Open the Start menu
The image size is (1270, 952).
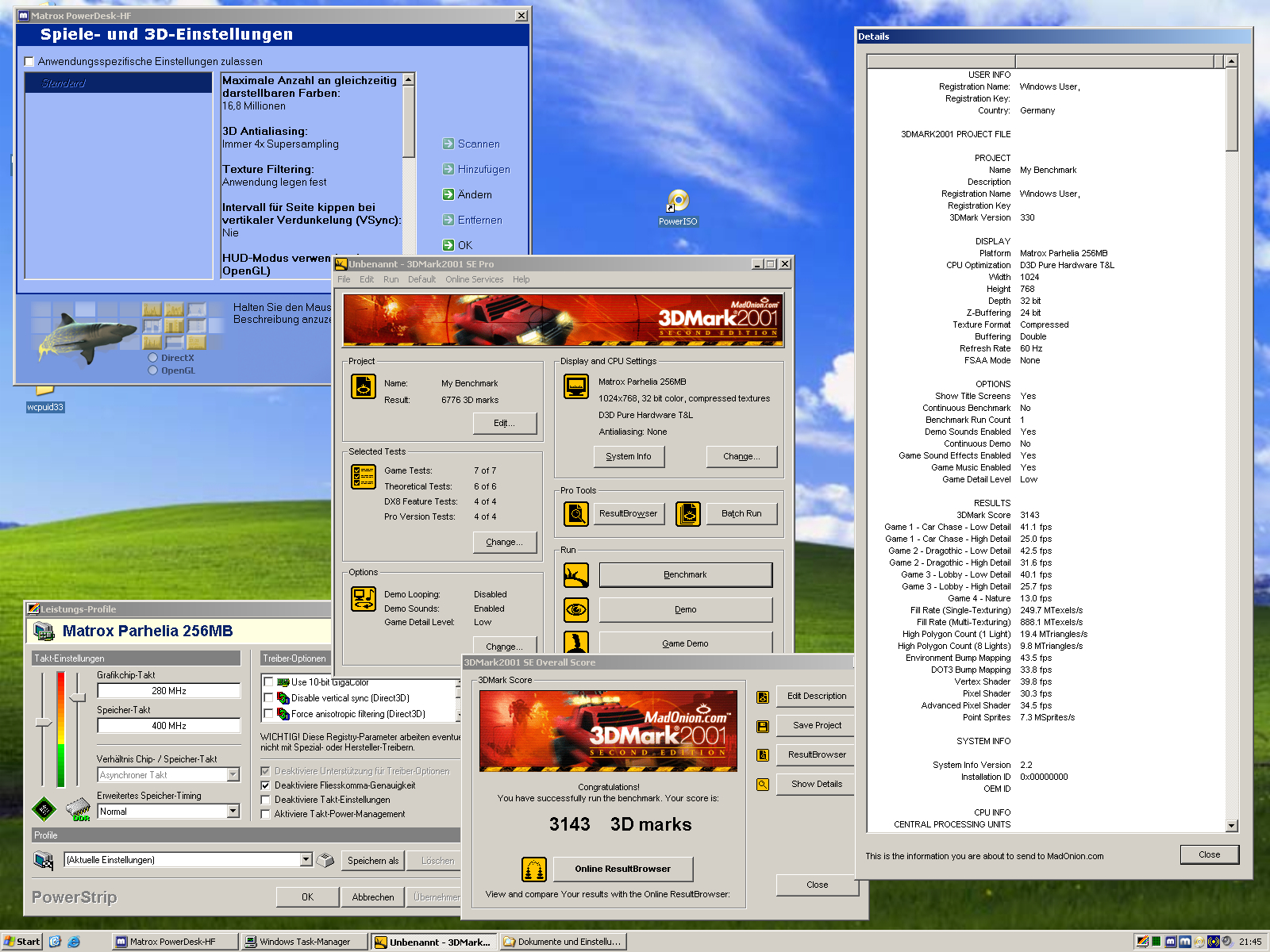pos(22,942)
